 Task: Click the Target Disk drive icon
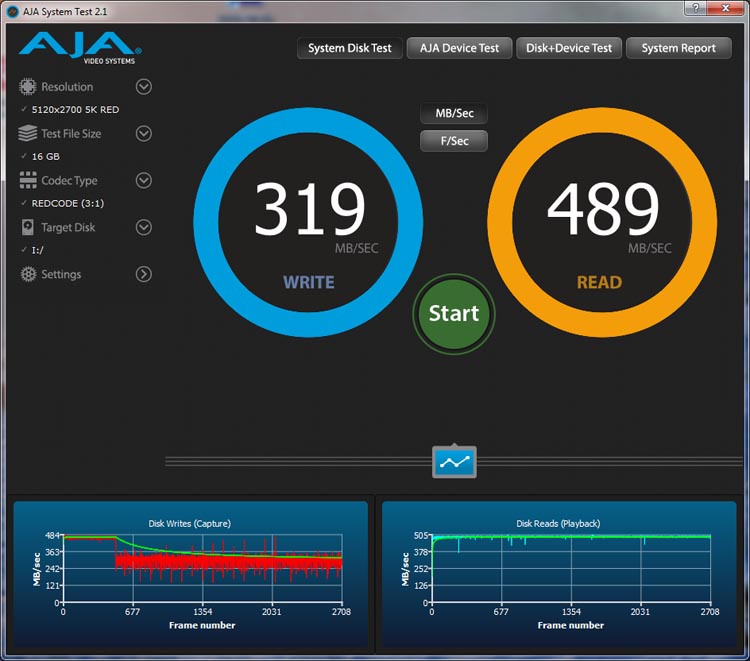point(28,227)
